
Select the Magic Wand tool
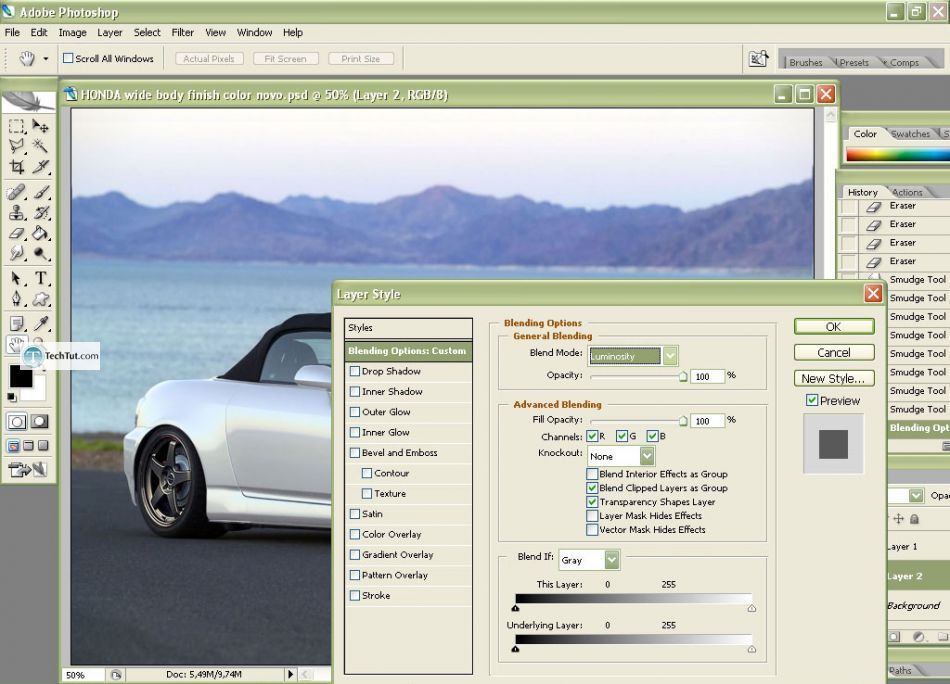pos(40,146)
